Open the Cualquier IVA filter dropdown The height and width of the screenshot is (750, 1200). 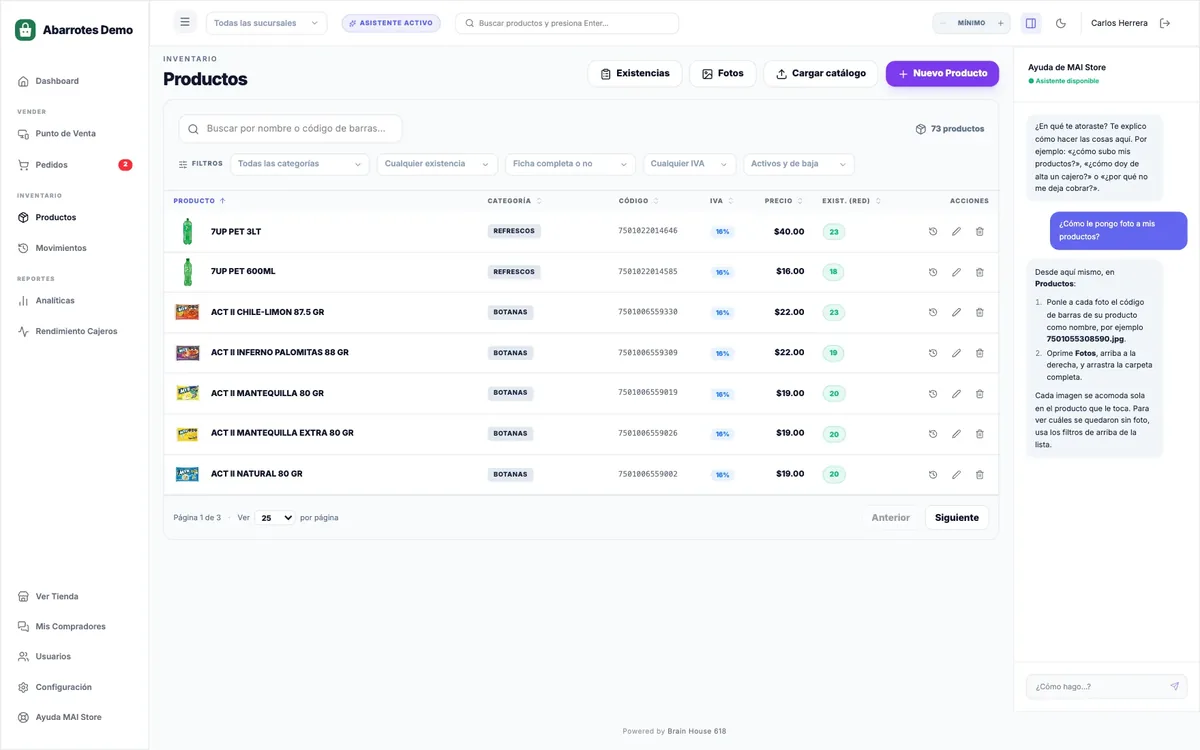click(x=689, y=164)
